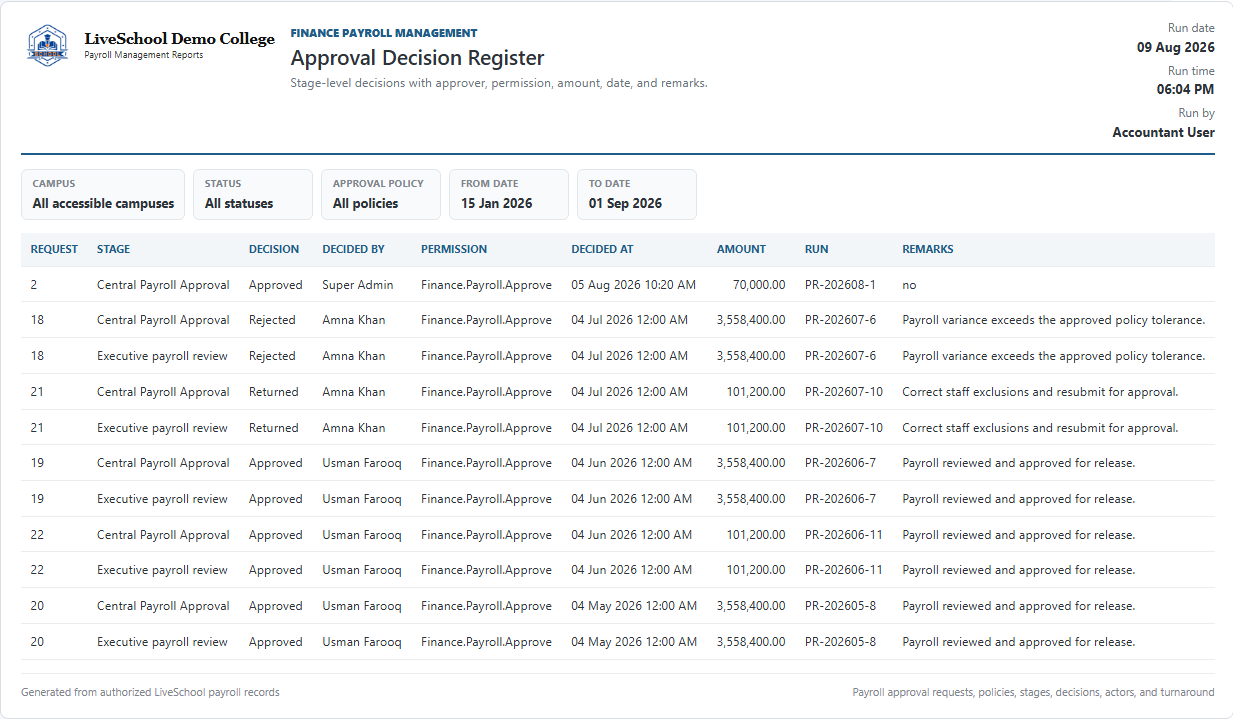Click the REMARKS column header
Screen dimensions: 1234x719
[x=928, y=249]
